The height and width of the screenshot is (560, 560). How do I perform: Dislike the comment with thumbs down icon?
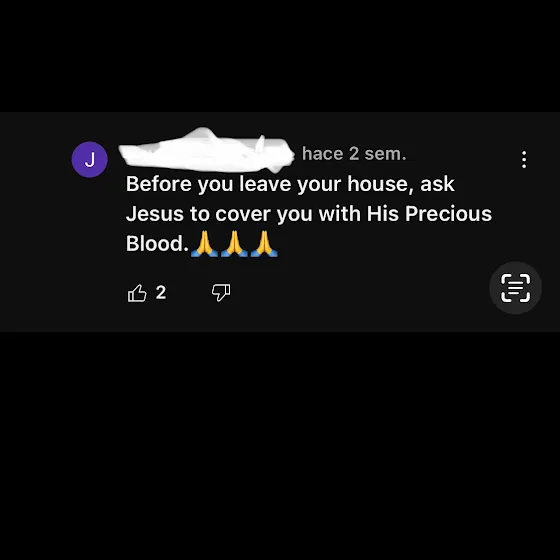[221, 292]
